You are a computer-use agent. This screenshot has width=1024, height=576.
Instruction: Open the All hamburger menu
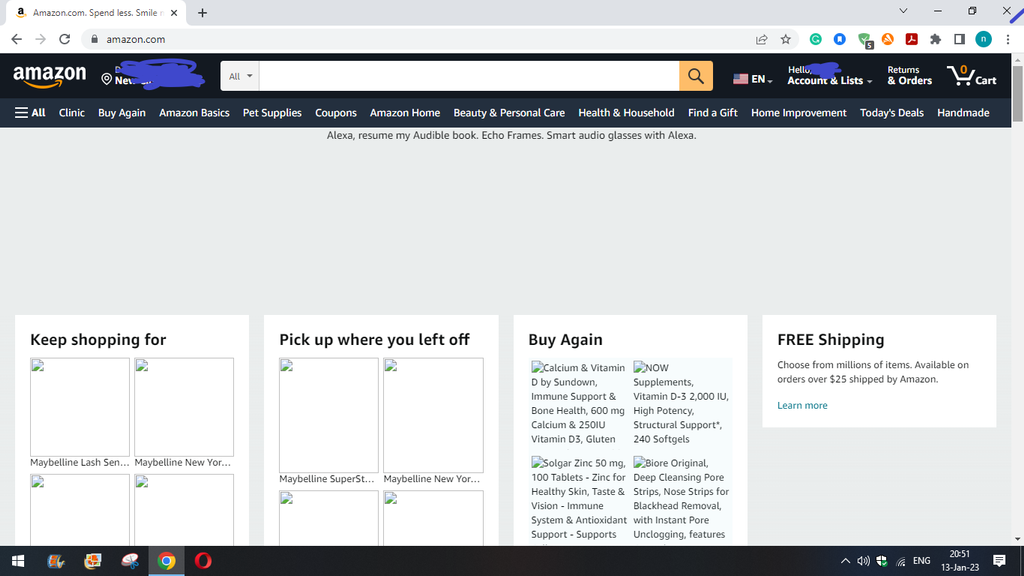[30, 112]
